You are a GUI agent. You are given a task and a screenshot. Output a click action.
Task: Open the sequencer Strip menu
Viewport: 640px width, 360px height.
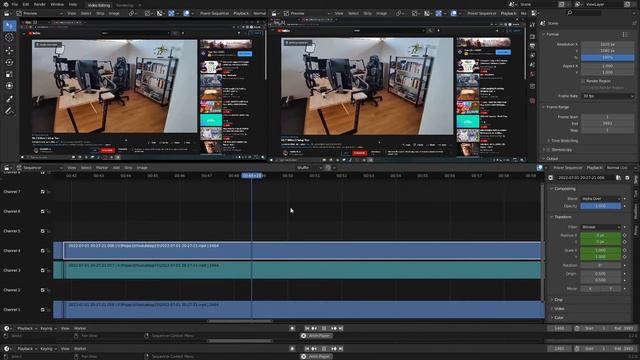(x=128, y=168)
